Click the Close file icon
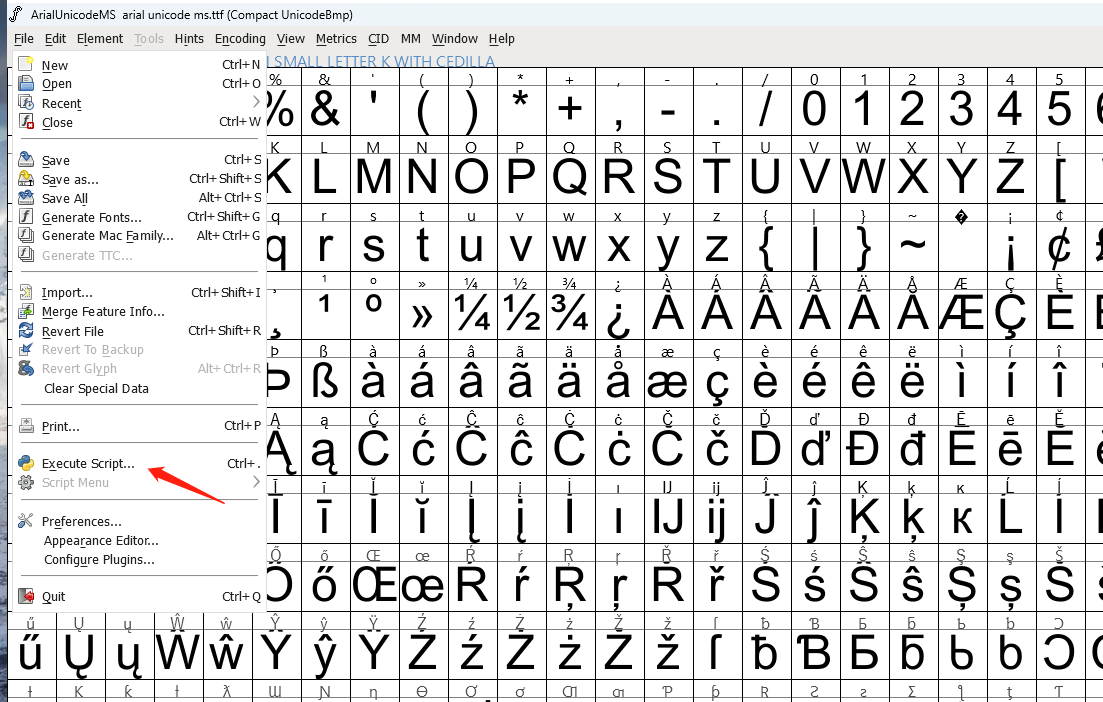The width and height of the screenshot is (1103, 702). tap(26, 122)
